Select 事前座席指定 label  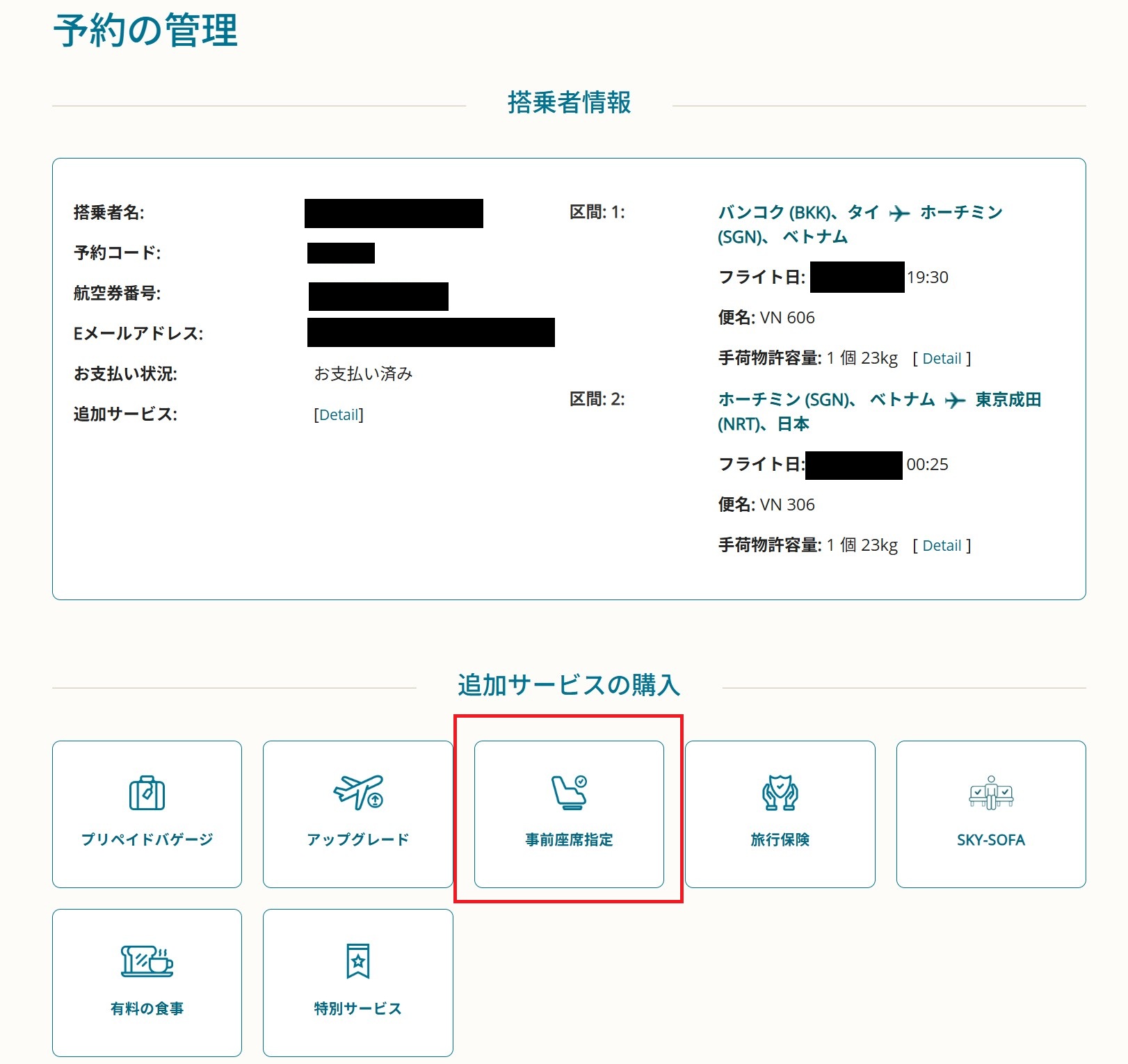[x=570, y=839]
